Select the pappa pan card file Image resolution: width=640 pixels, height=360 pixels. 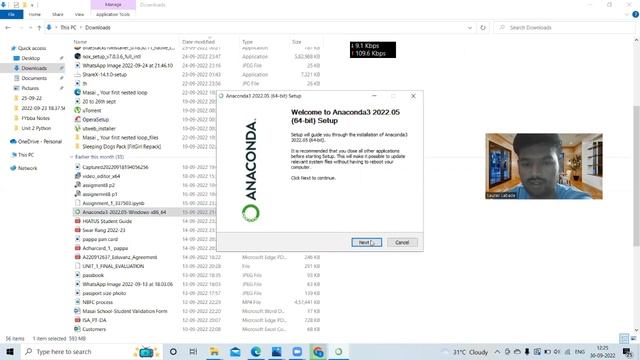100,239
